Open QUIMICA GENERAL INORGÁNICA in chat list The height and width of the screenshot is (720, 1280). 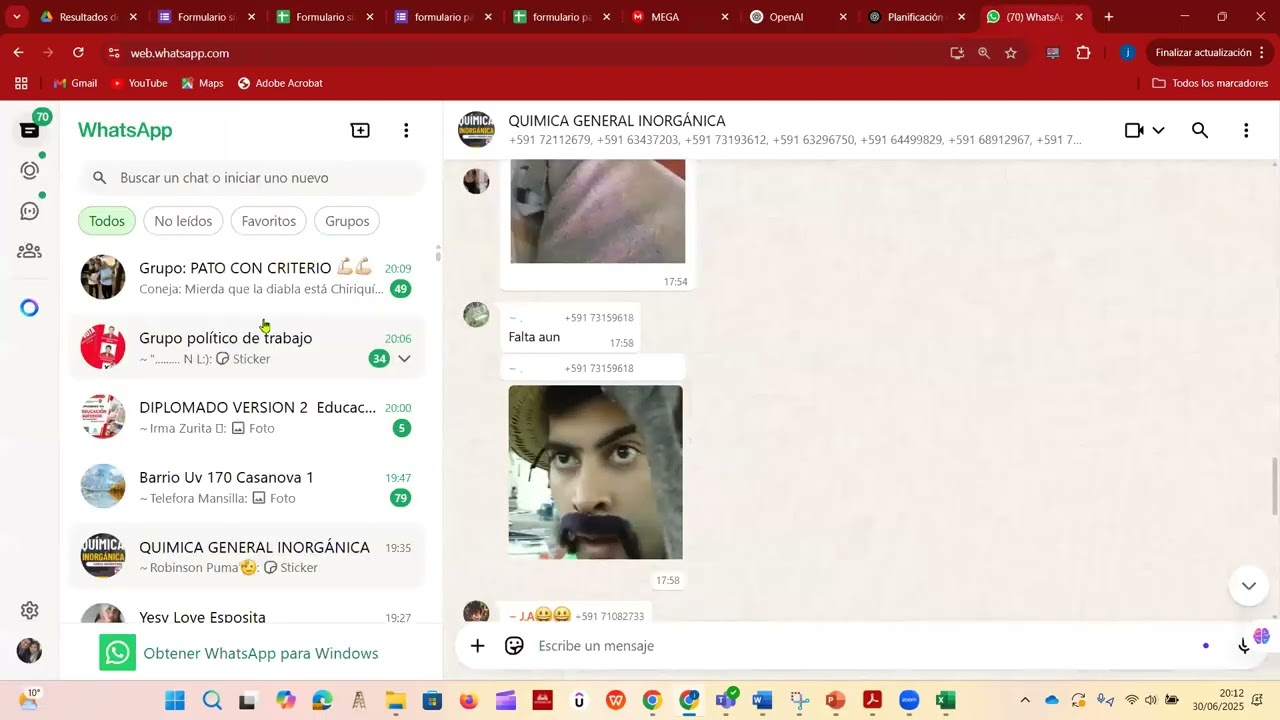pos(248,557)
